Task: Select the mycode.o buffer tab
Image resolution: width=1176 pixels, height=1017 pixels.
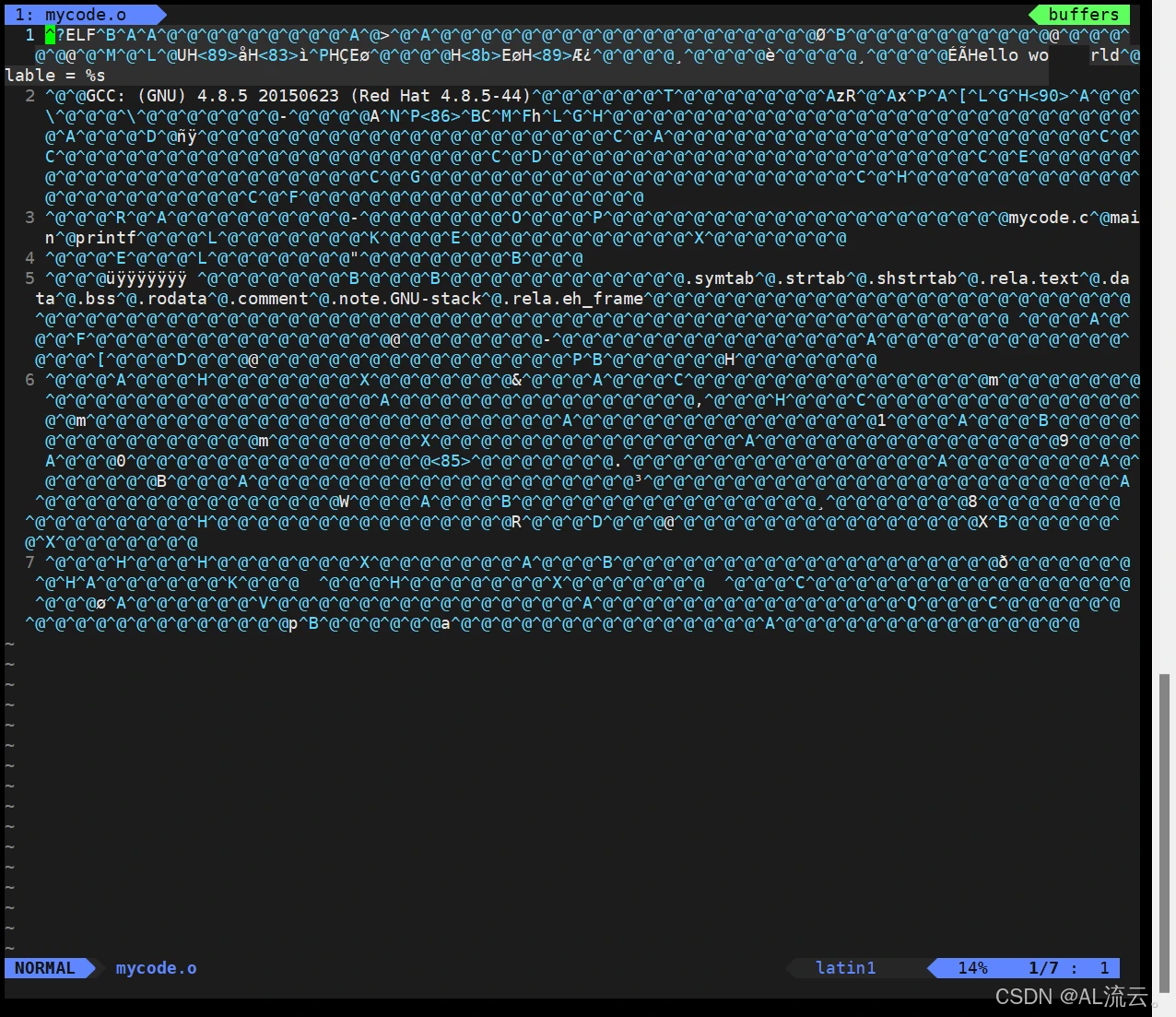Action: click(83, 14)
